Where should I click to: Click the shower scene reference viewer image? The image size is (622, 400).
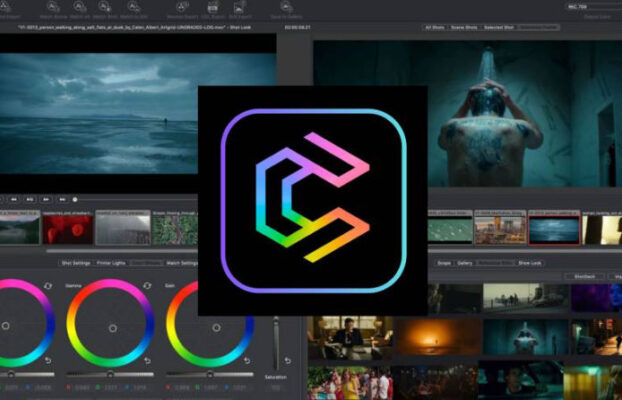tap(467, 113)
